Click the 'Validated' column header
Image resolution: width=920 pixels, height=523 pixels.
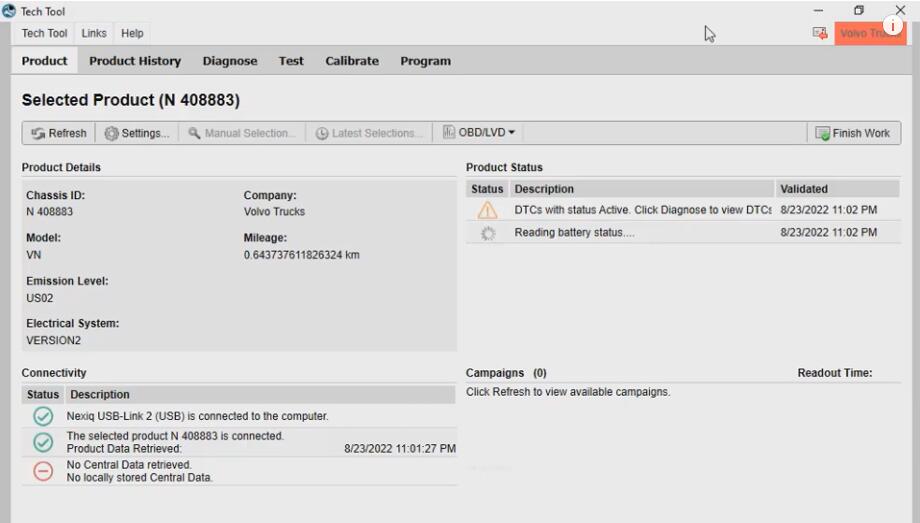[x=837, y=189]
